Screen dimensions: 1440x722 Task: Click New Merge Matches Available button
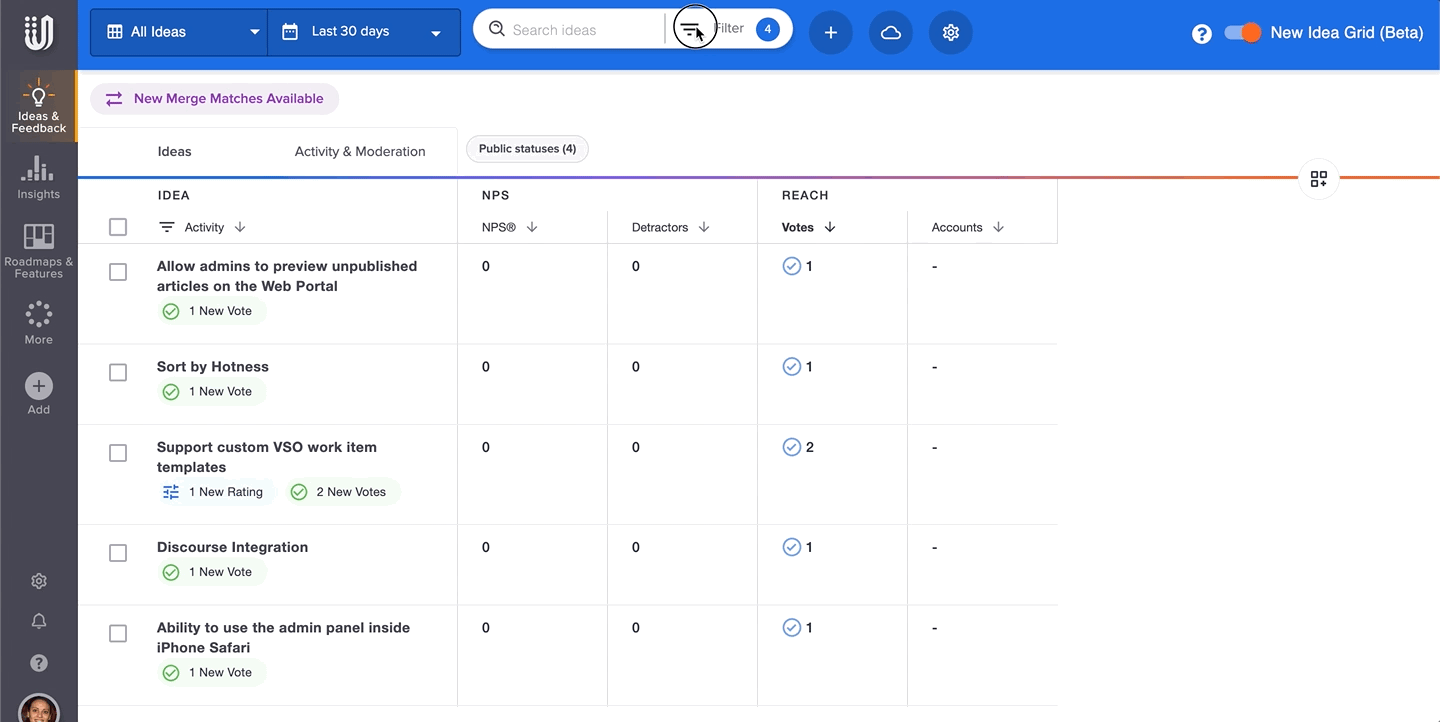click(x=215, y=98)
